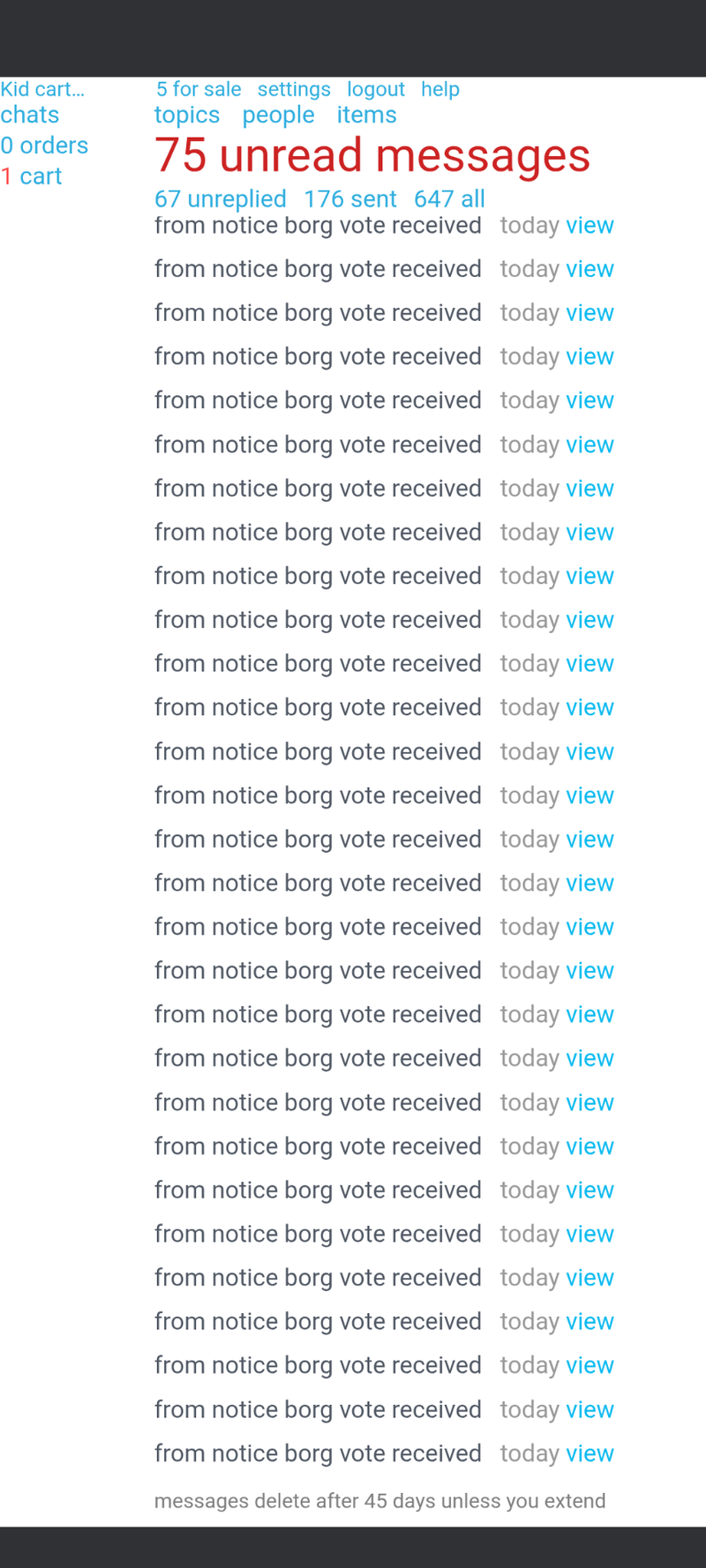View the last message in the list

pyautogui.click(x=590, y=1453)
